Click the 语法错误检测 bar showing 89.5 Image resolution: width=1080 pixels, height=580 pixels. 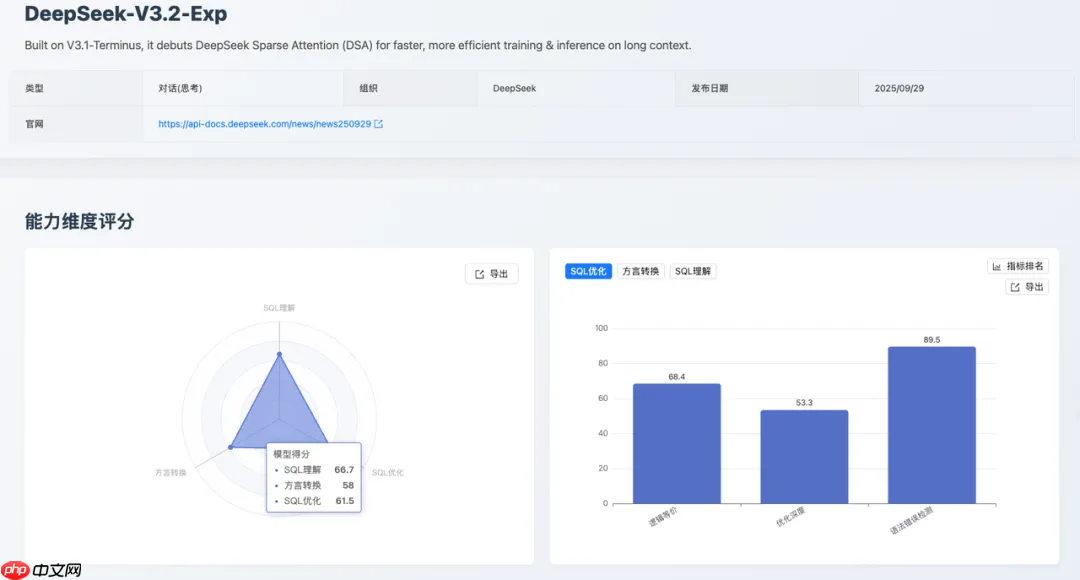tap(931, 425)
